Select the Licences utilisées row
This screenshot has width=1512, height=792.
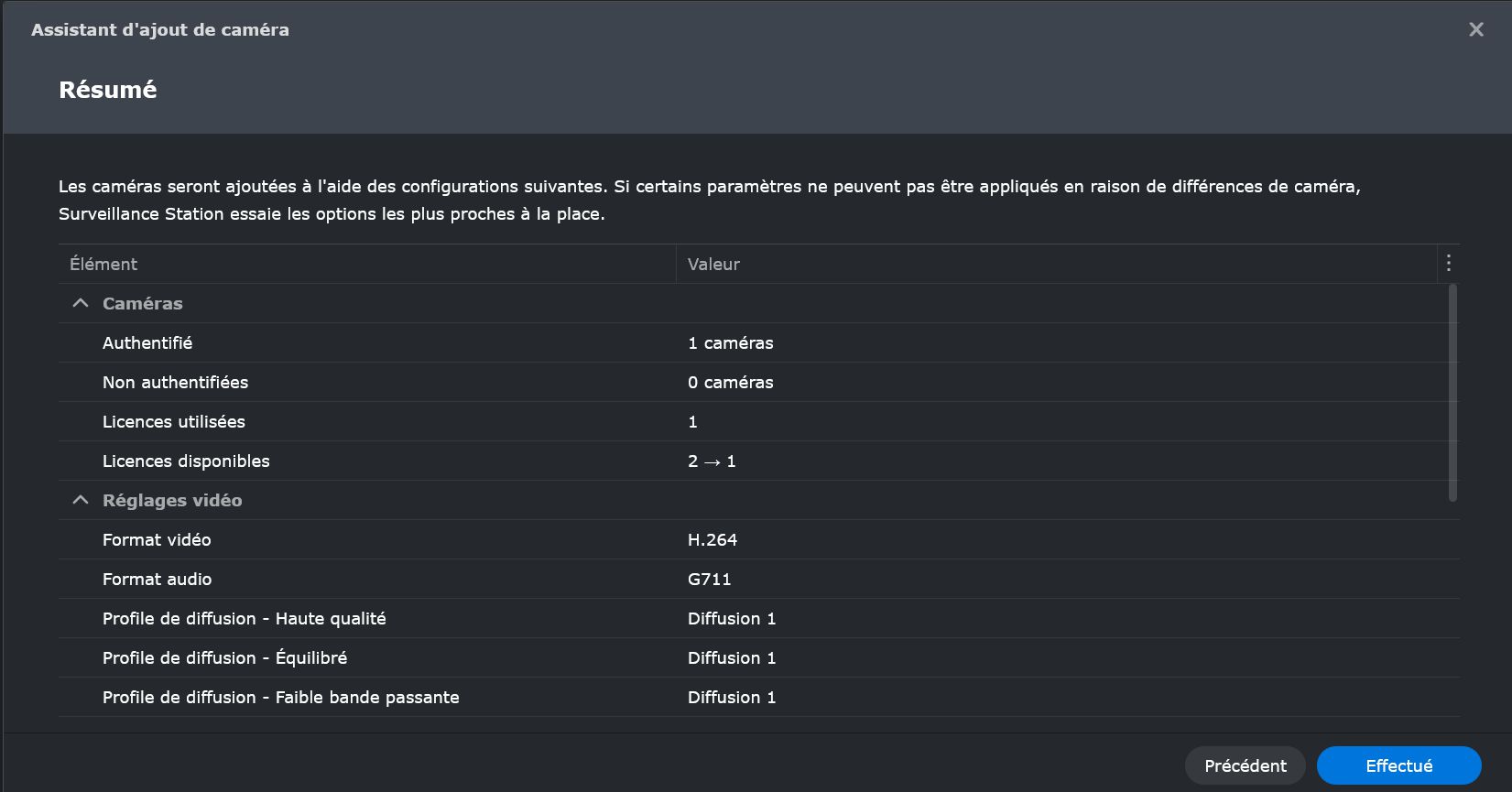[x=755, y=421]
